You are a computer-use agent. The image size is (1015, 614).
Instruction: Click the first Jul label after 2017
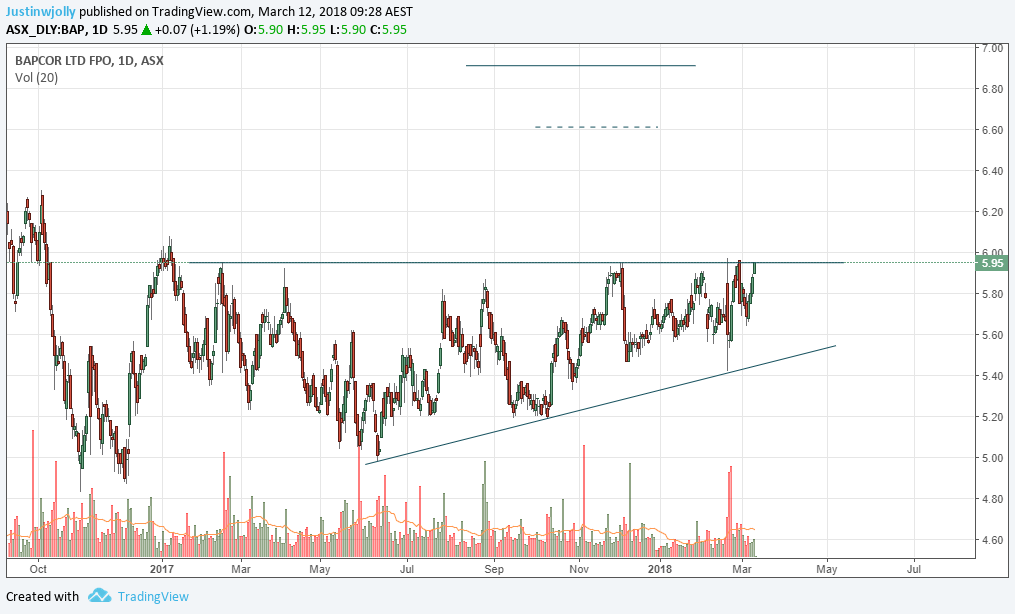coord(407,569)
